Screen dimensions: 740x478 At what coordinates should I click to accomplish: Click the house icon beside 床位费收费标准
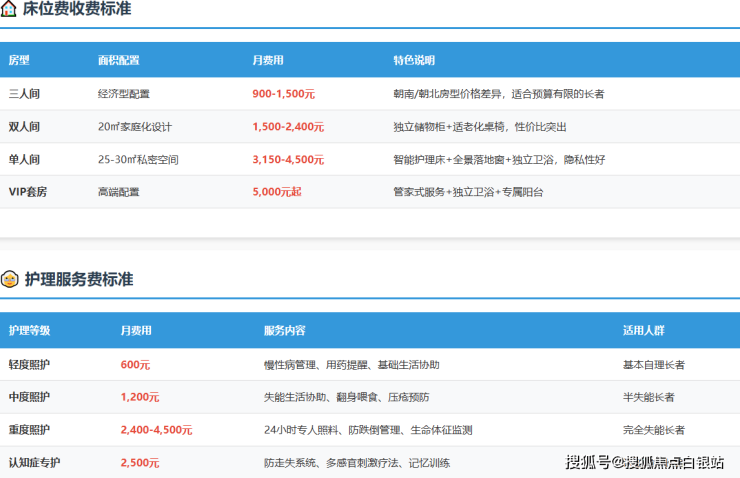pyautogui.click(x=9, y=9)
